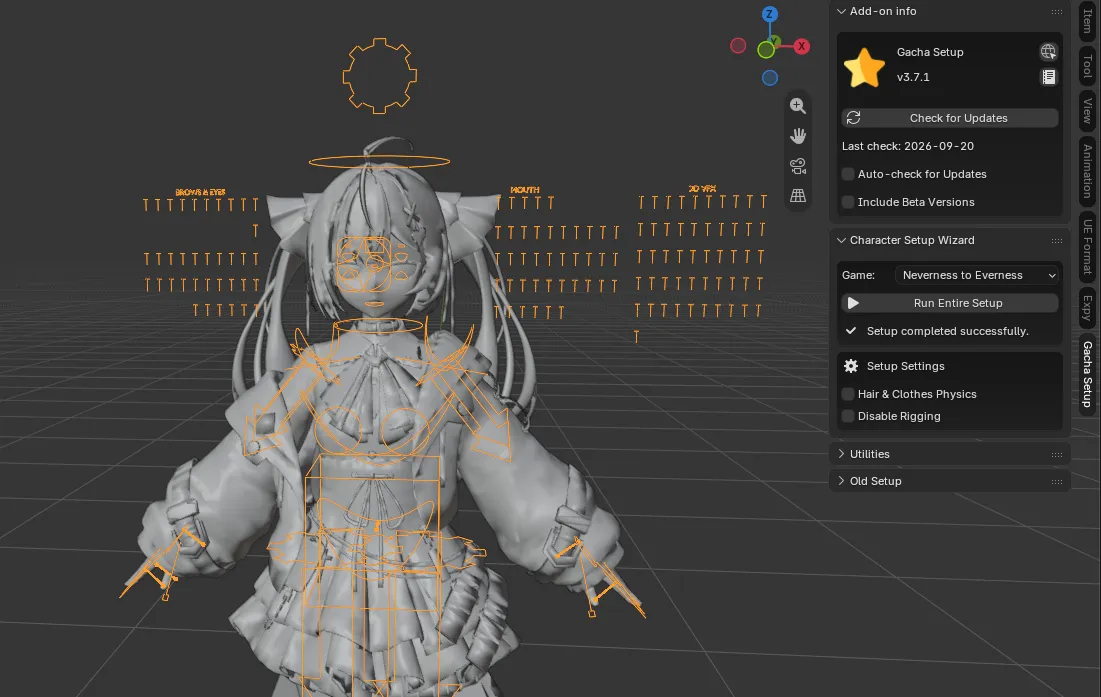Select the gear-shaped root bone widget
Screen dimensions: 1101x697
tap(380, 76)
